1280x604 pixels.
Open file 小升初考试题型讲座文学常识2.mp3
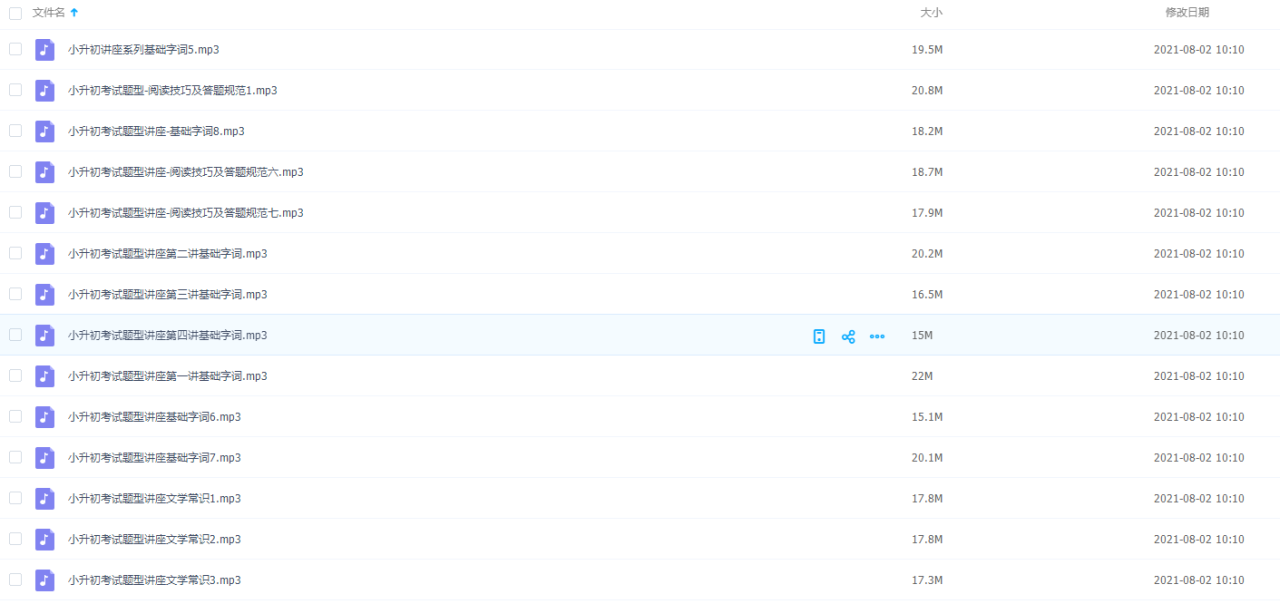pyautogui.click(x=154, y=539)
